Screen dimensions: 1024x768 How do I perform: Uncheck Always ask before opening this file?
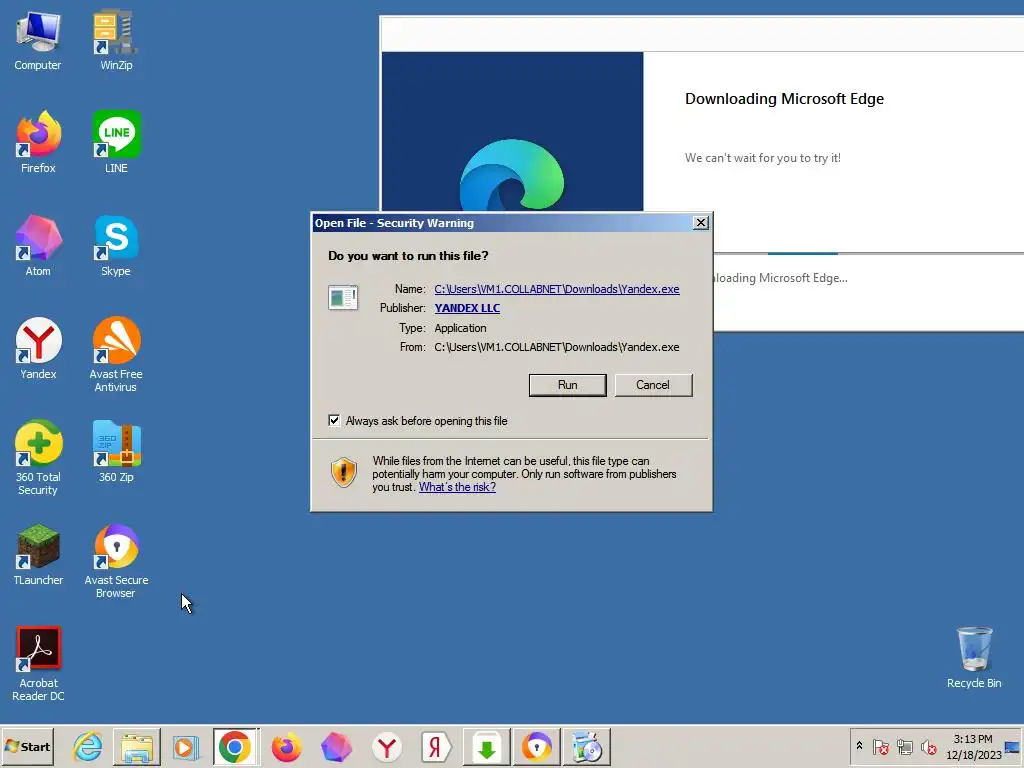coord(334,421)
